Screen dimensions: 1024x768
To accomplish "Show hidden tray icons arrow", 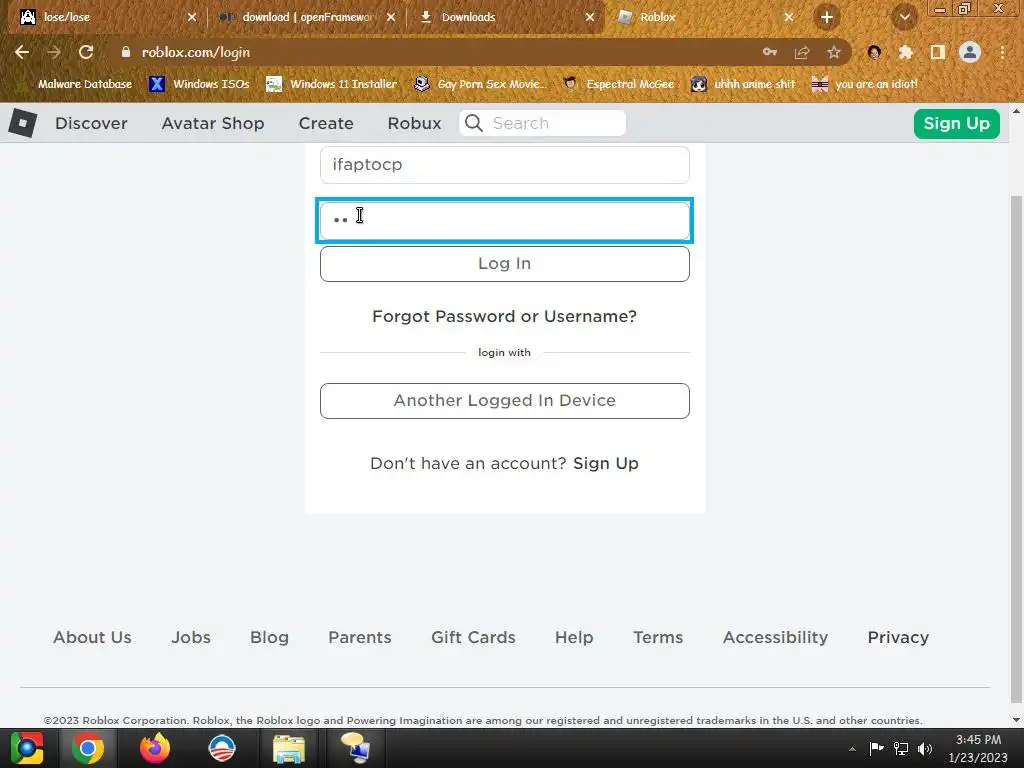I will click(852, 749).
